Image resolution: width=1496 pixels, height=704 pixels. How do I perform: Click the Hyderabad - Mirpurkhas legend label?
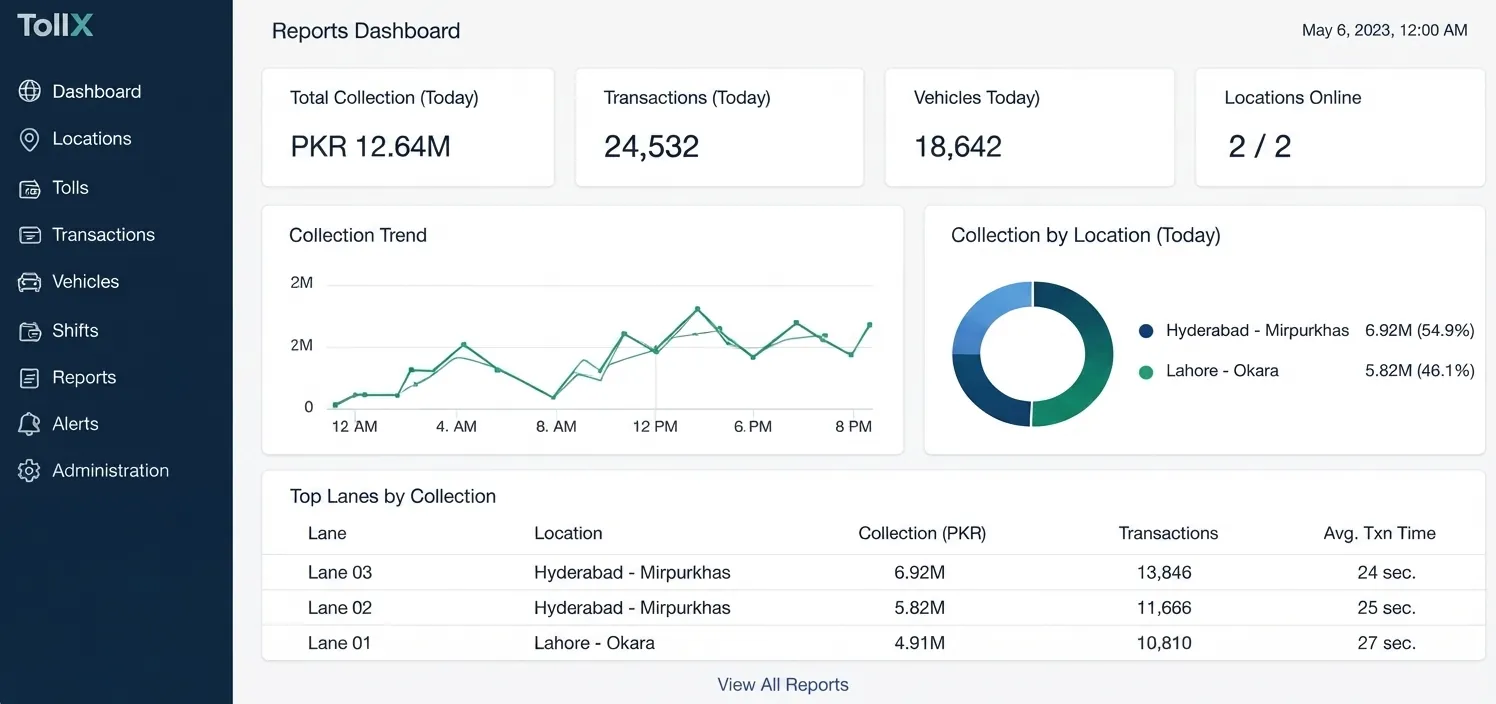pyautogui.click(x=1257, y=331)
